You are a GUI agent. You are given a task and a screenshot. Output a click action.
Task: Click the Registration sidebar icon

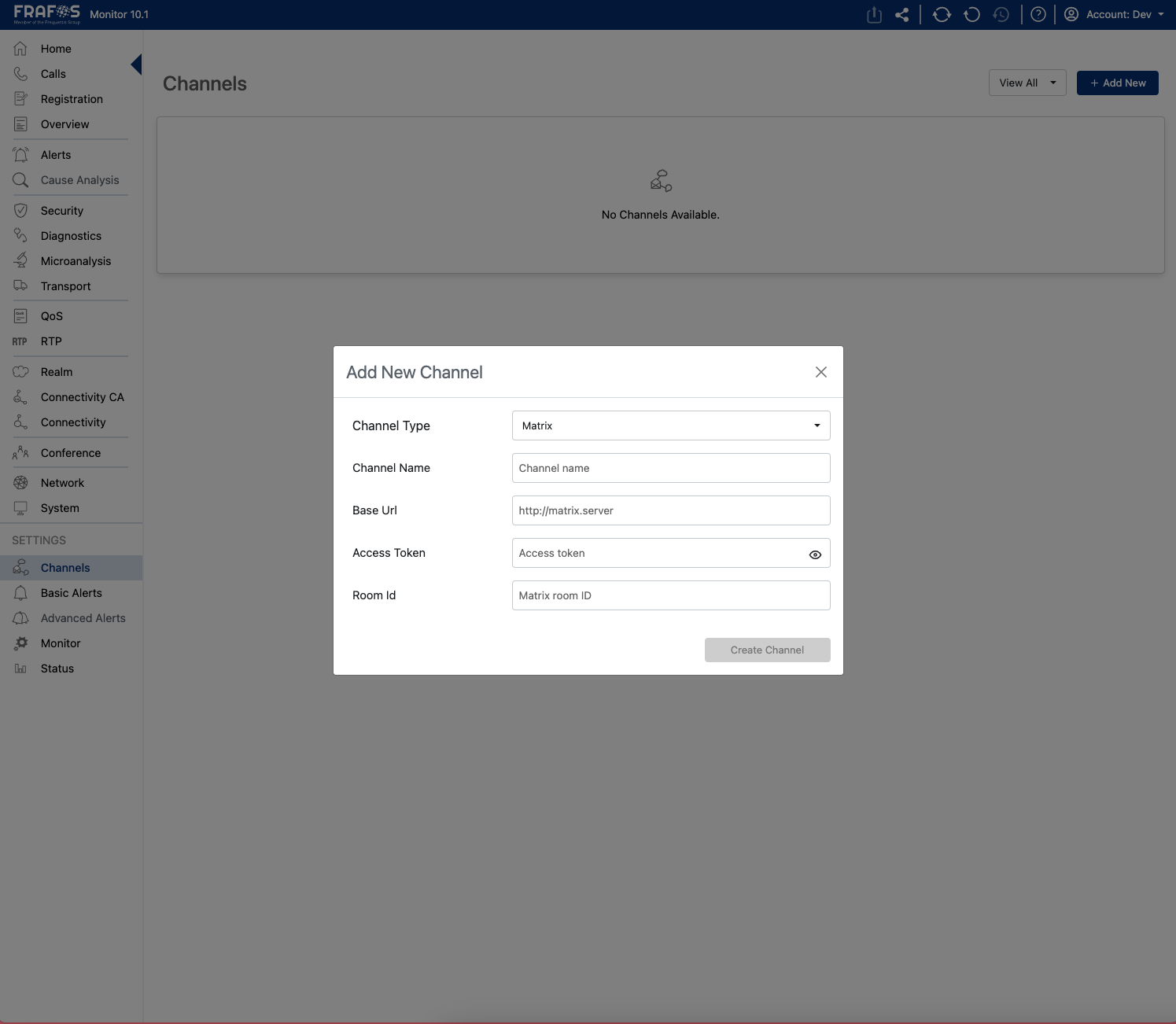(20, 99)
